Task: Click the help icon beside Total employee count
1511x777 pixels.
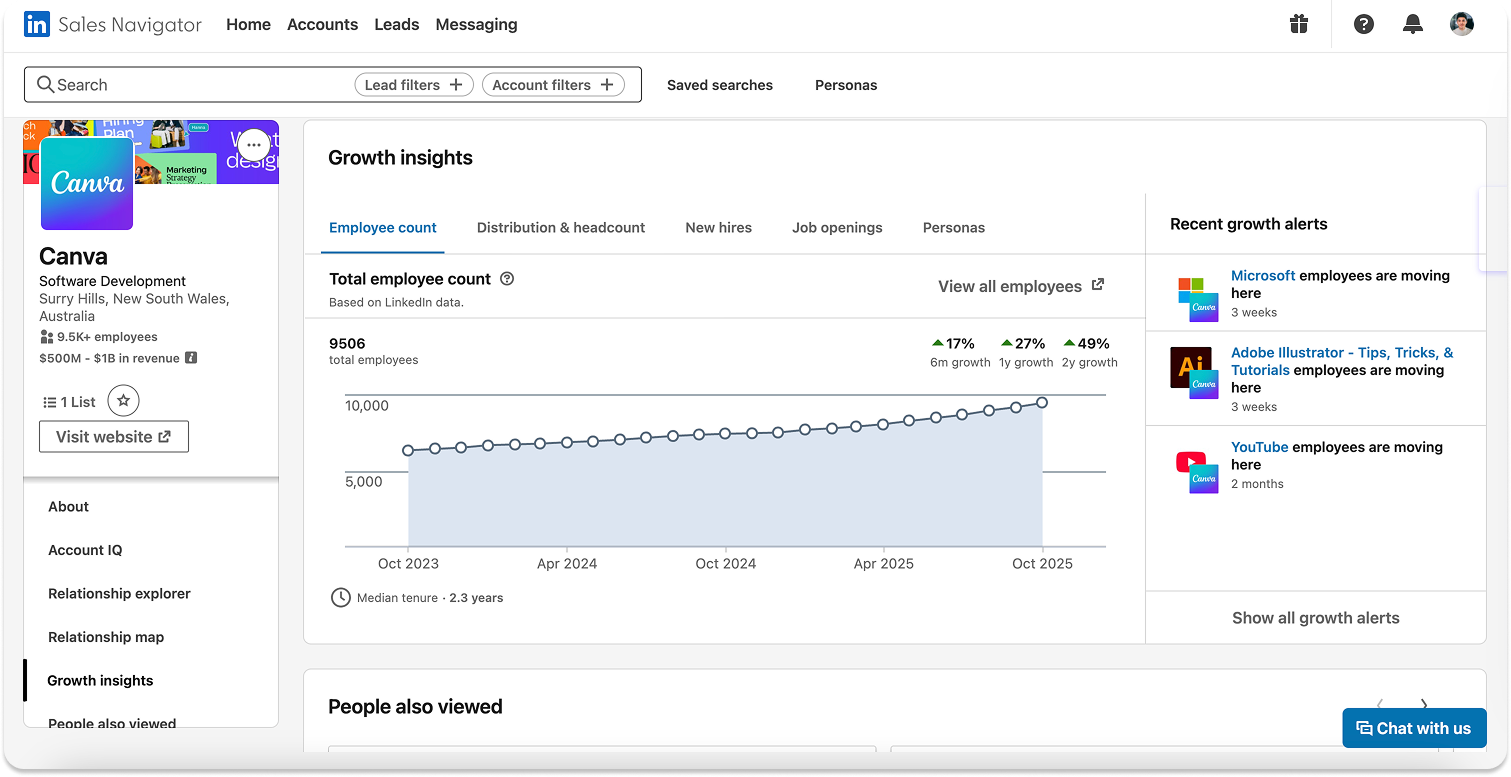Action: click(507, 279)
